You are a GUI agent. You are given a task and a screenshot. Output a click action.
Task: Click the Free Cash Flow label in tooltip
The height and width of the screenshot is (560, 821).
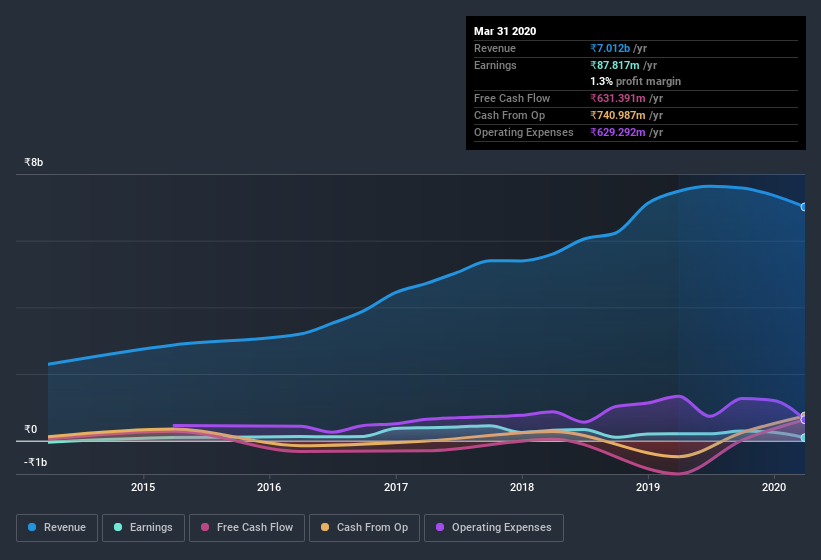pyautogui.click(x=512, y=98)
